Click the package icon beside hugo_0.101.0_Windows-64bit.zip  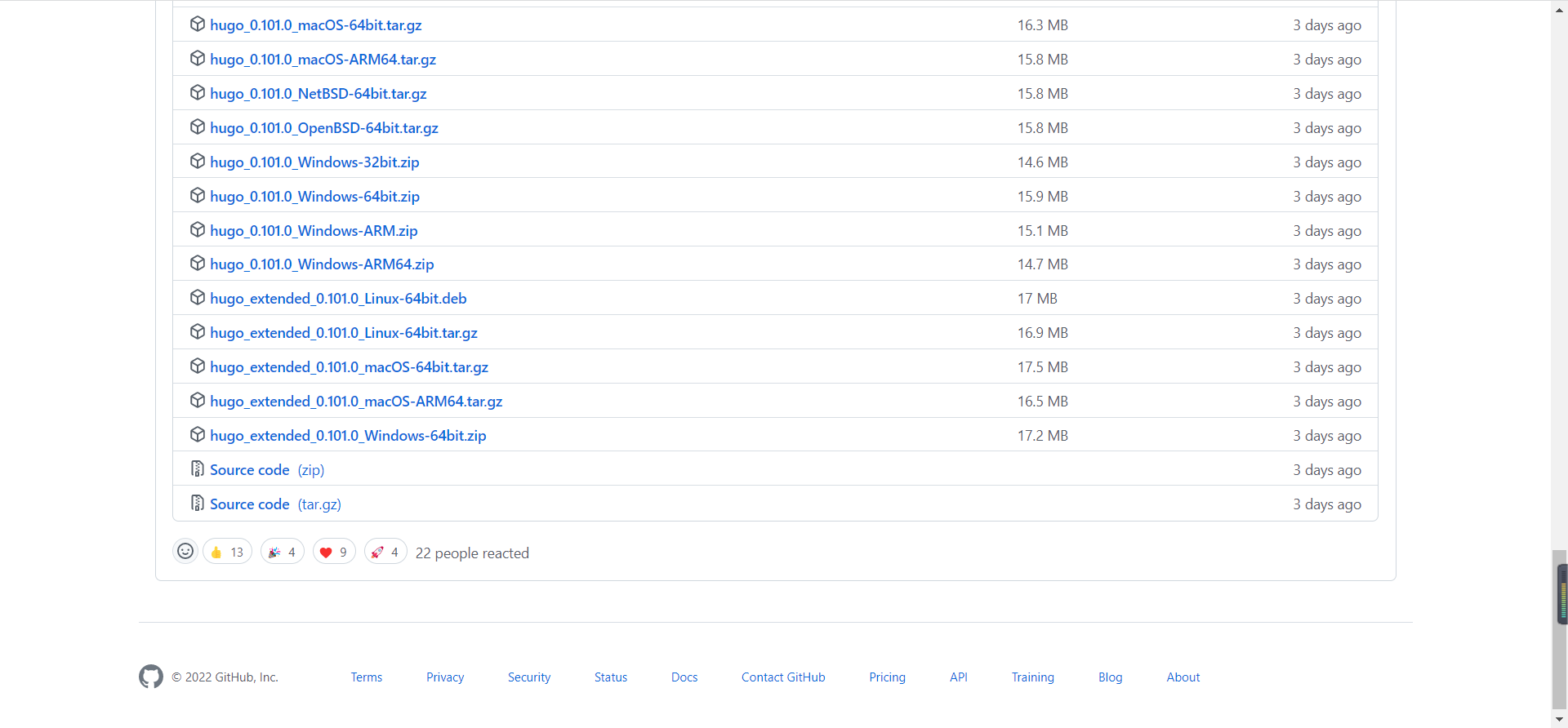[197, 196]
